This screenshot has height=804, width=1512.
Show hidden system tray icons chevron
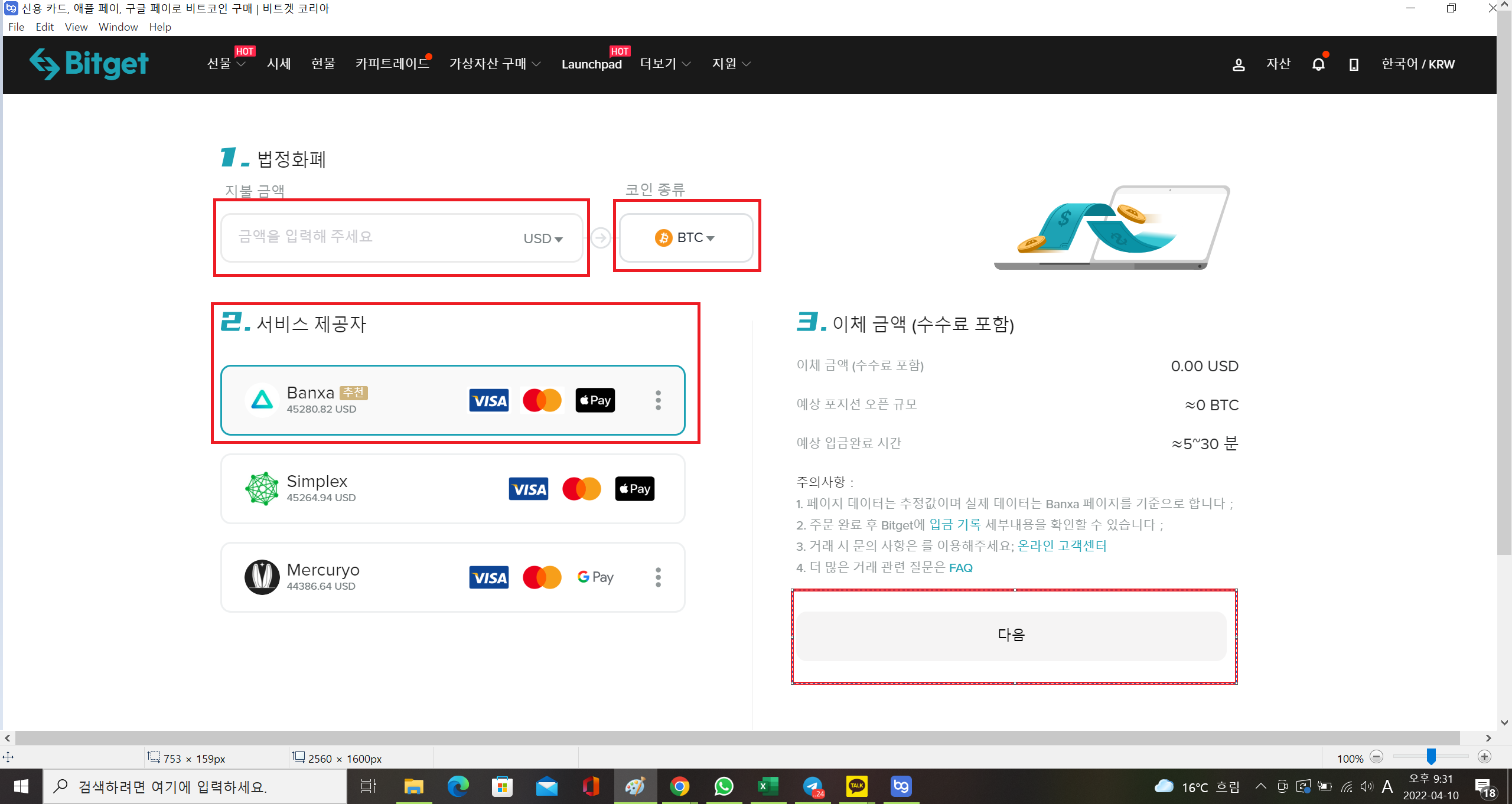pyautogui.click(x=1261, y=786)
